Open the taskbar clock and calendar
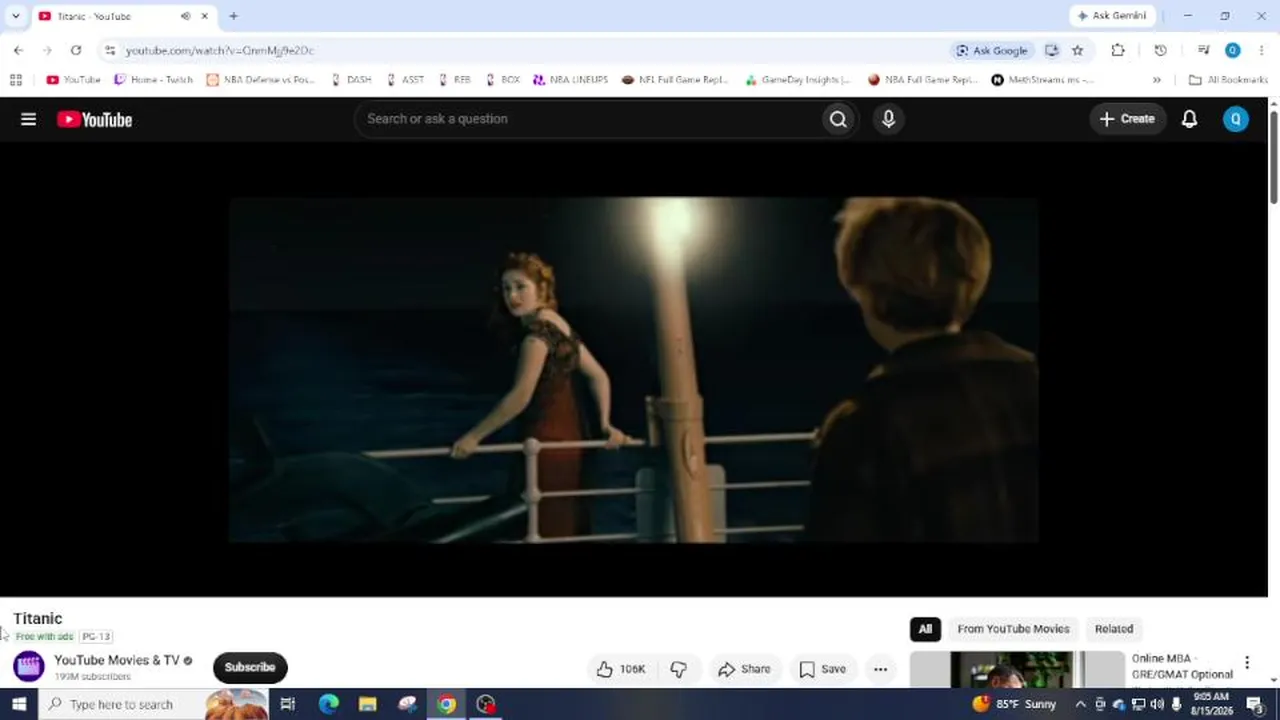 pos(1212,704)
